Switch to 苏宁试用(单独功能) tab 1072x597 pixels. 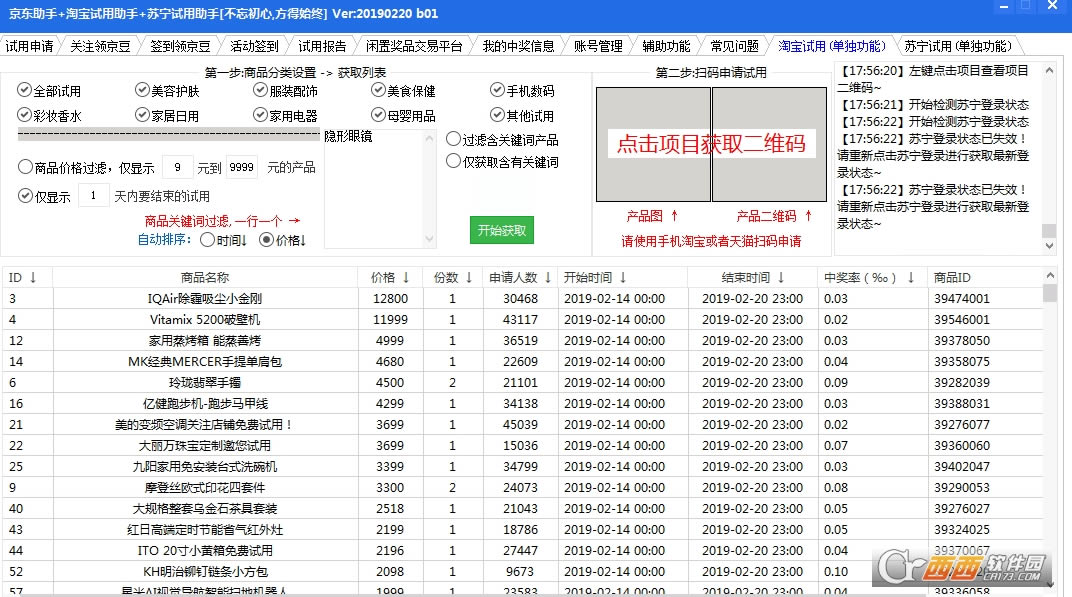[957, 46]
